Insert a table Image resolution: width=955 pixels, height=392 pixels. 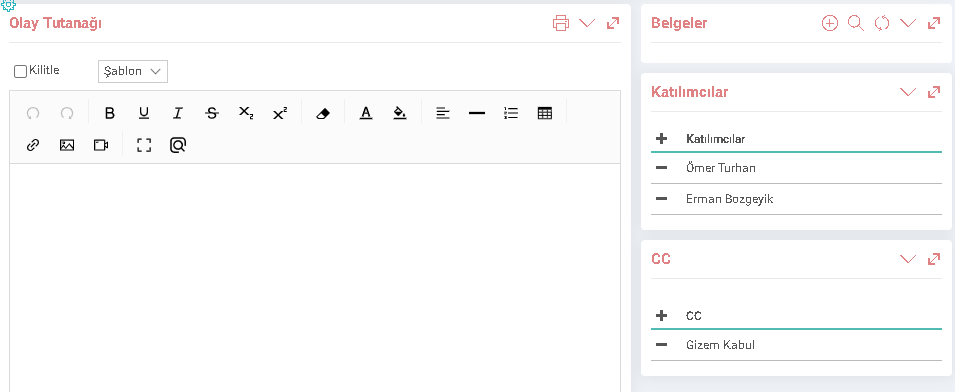pyautogui.click(x=545, y=113)
